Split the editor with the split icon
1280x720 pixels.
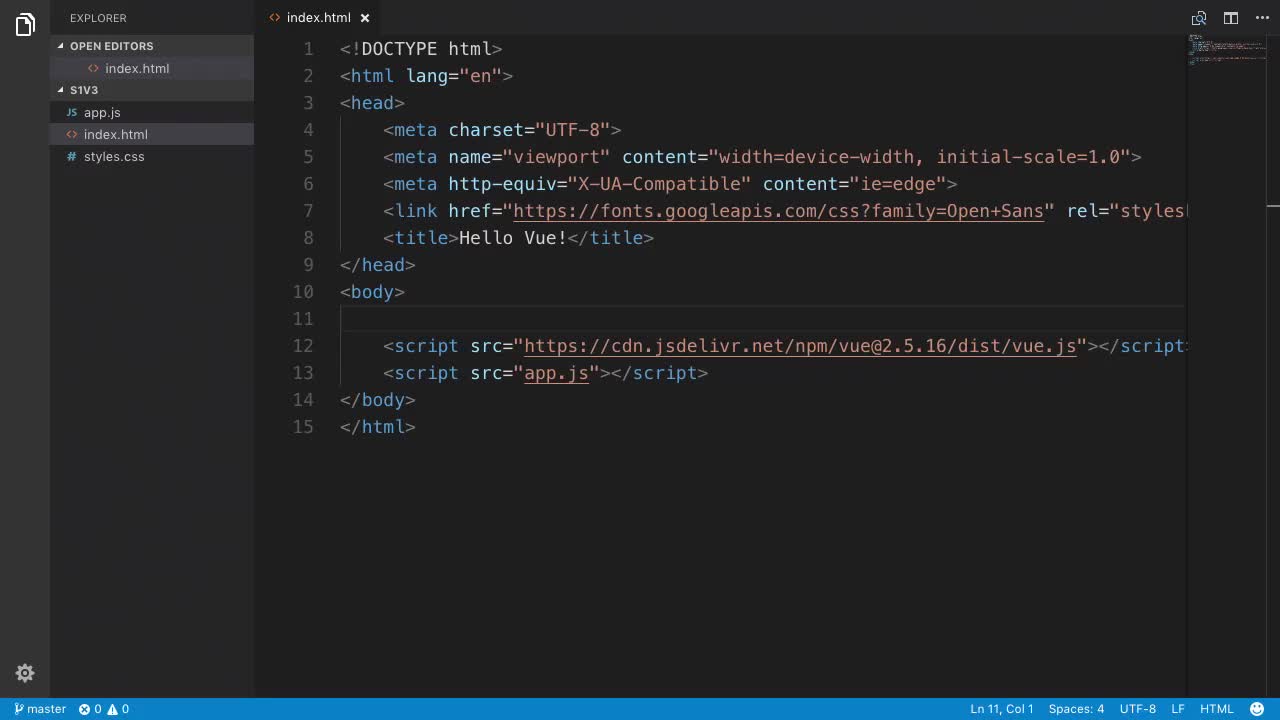(1231, 18)
